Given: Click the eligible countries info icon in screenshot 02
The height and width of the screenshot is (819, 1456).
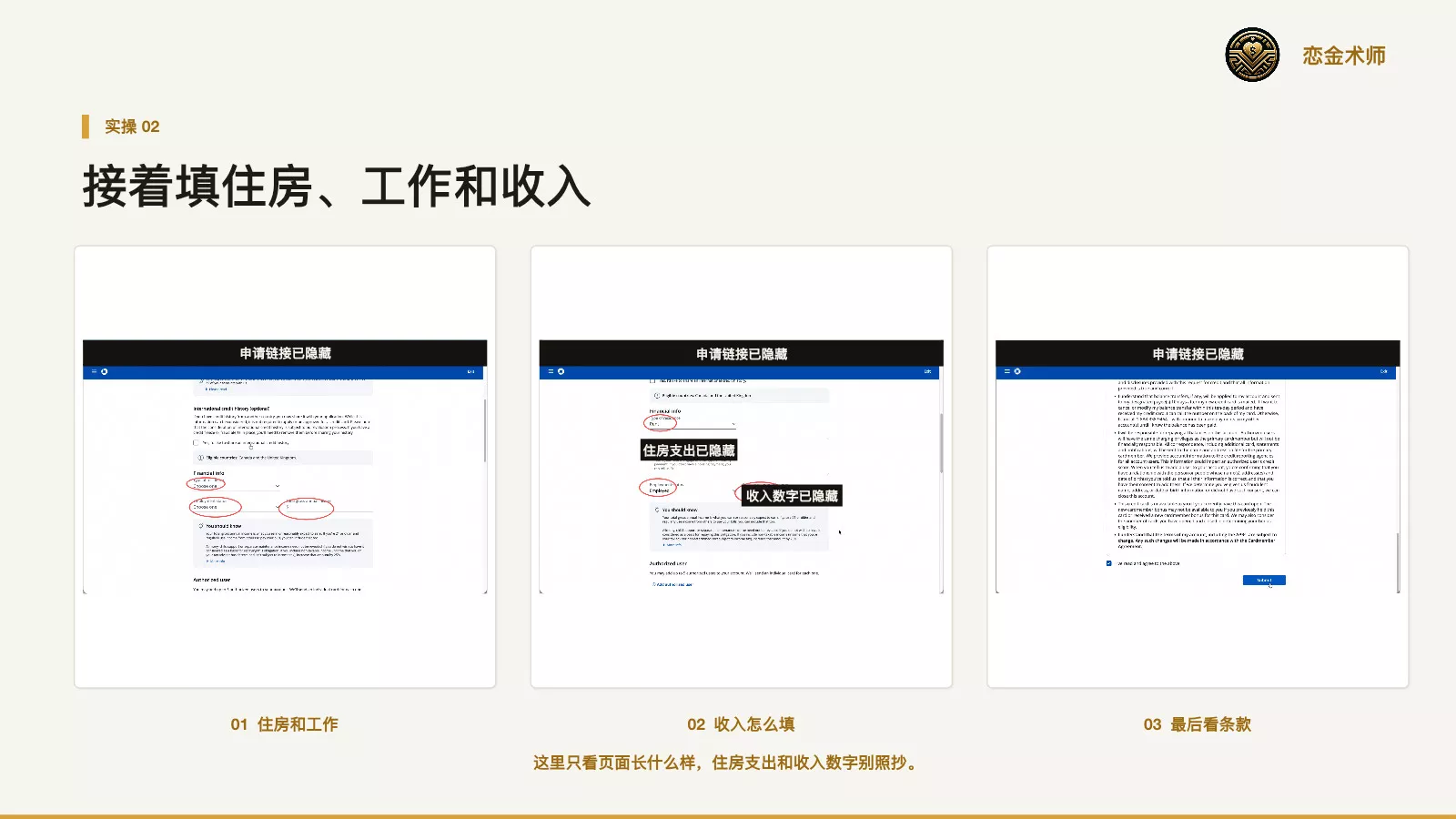Looking at the screenshot, I should point(657,396).
